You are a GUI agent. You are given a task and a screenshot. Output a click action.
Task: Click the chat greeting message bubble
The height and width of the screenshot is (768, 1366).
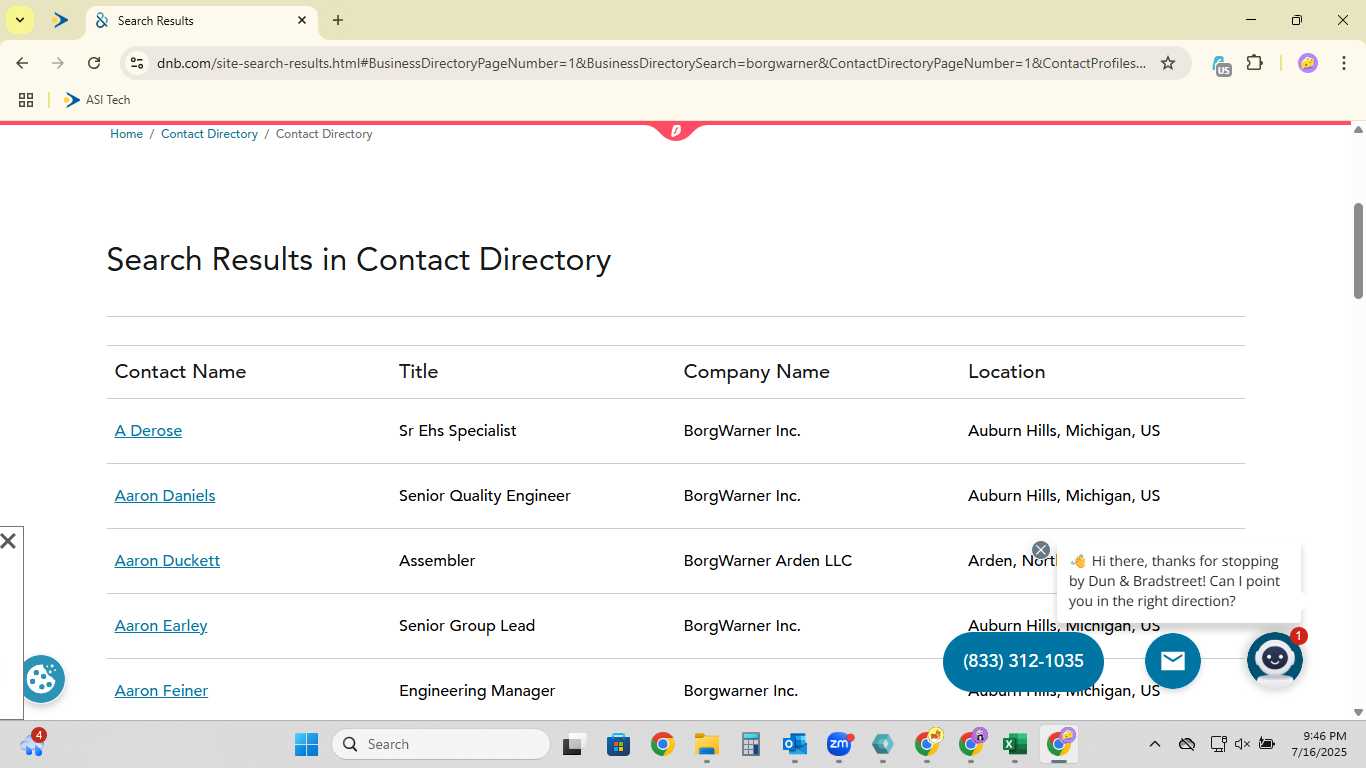pyautogui.click(x=1179, y=582)
